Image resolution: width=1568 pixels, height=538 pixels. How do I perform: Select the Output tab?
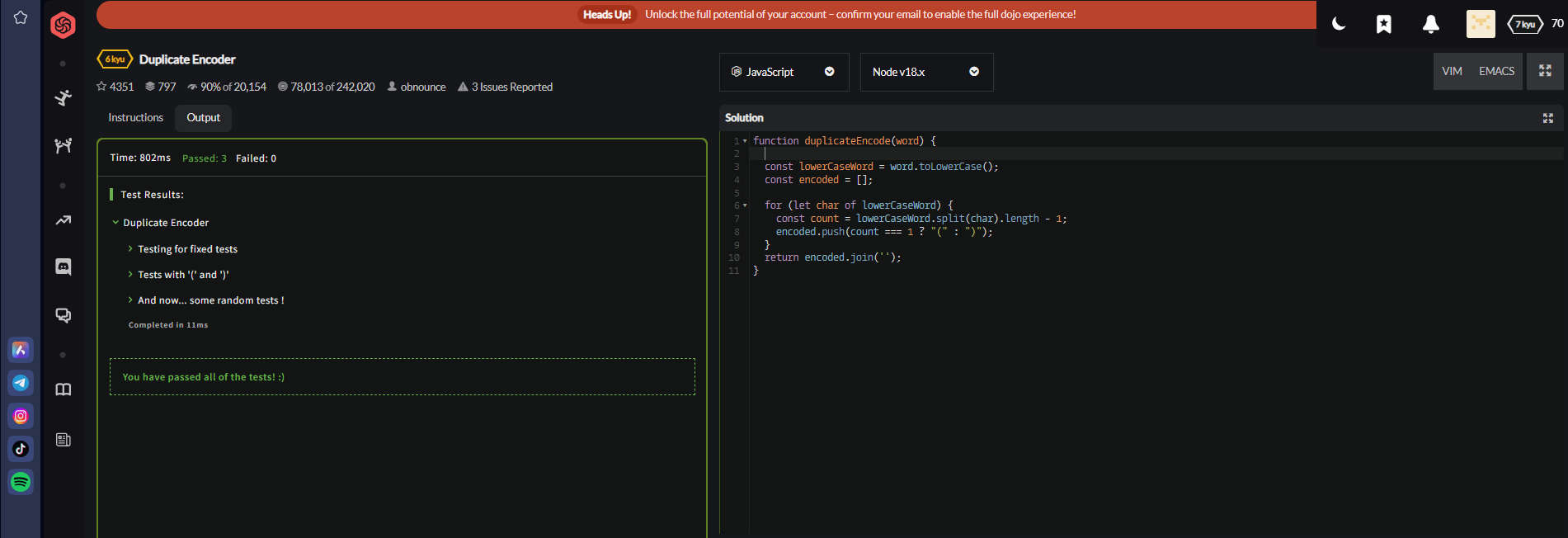click(203, 118)
